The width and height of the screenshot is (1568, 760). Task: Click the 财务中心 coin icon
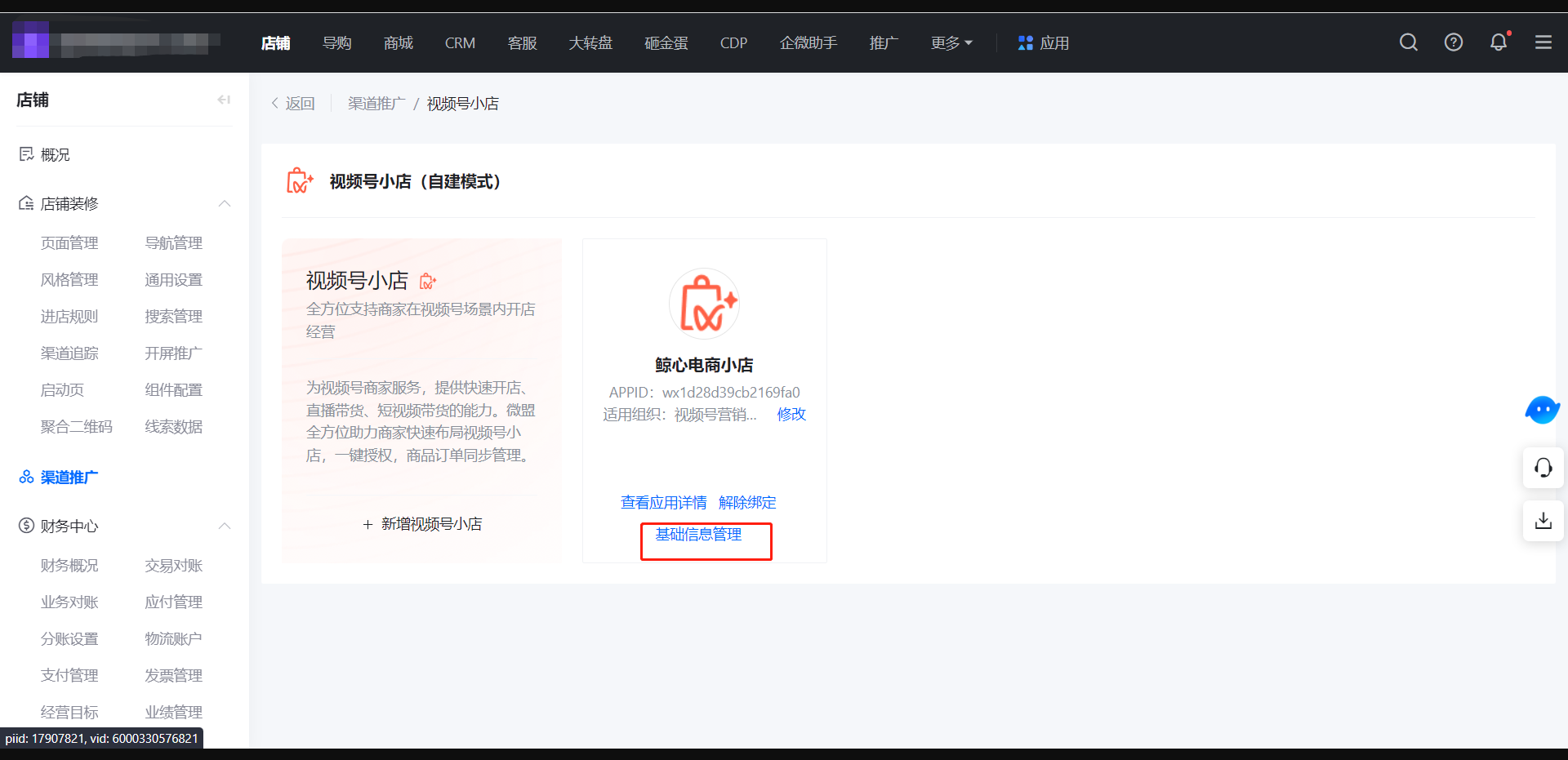[26, 526]
